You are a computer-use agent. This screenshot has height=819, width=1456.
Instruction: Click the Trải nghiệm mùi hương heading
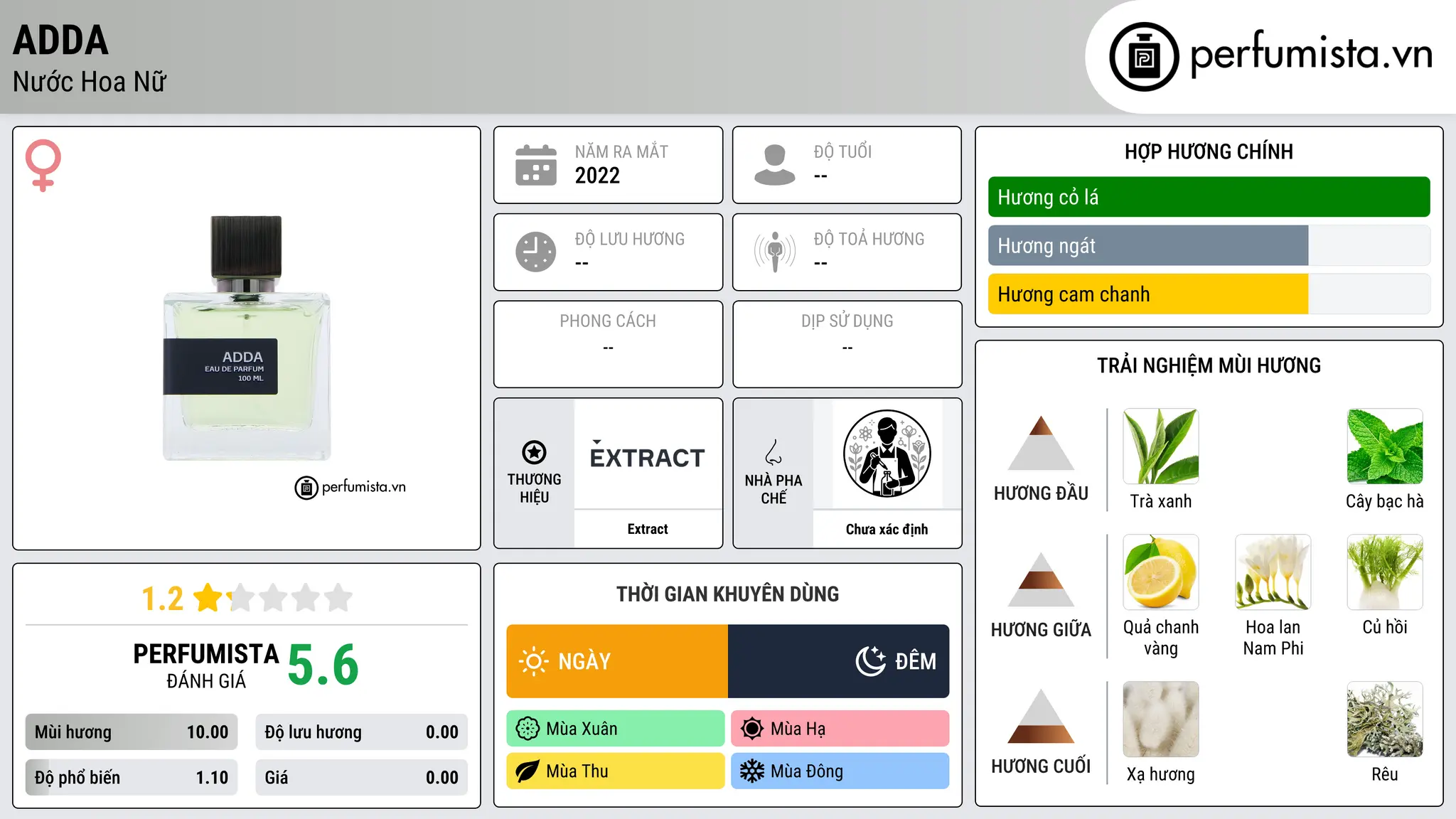[1209, 365]
